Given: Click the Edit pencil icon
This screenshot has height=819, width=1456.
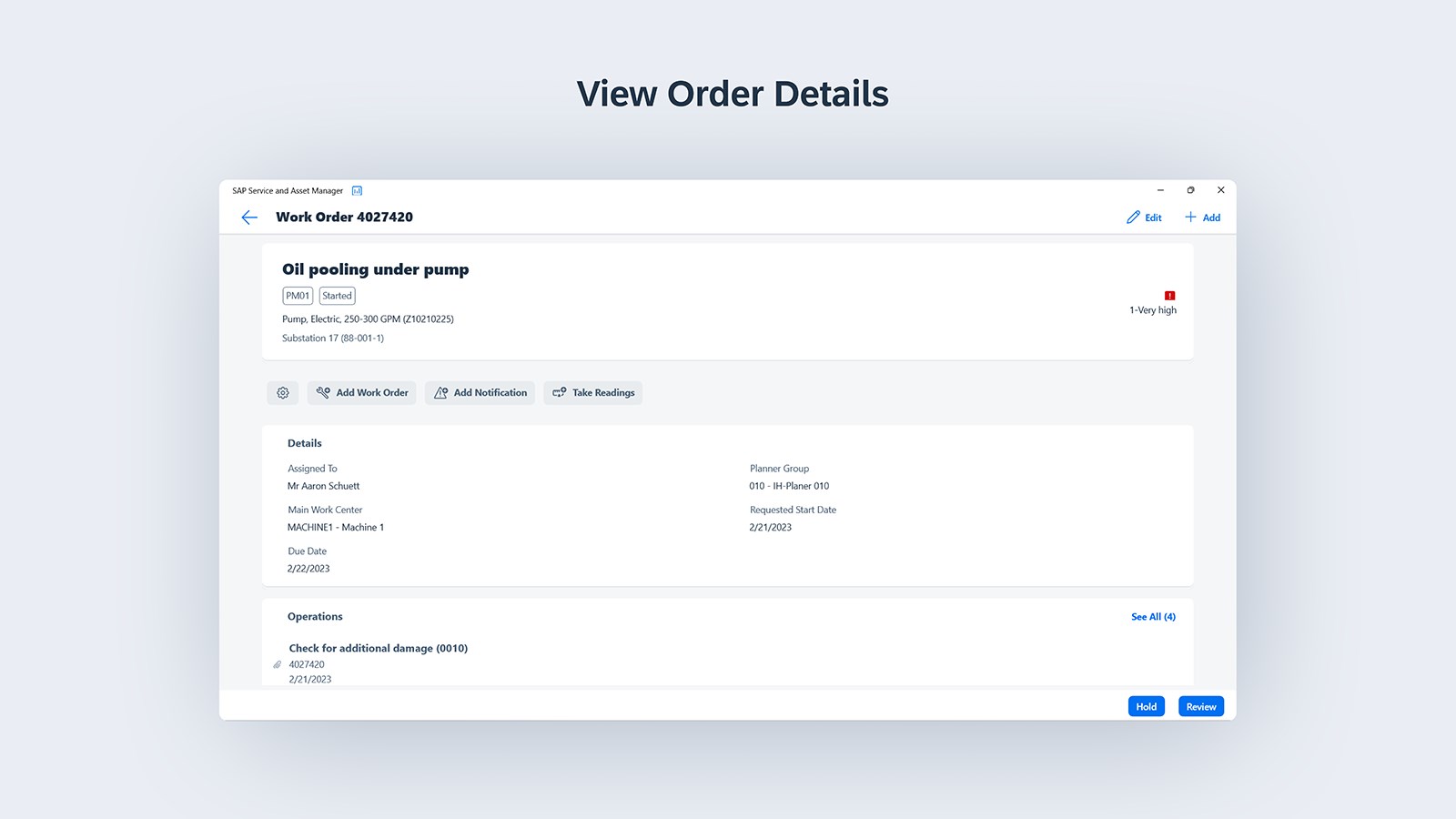Looking at the screenshot, I should point(1133,217).
